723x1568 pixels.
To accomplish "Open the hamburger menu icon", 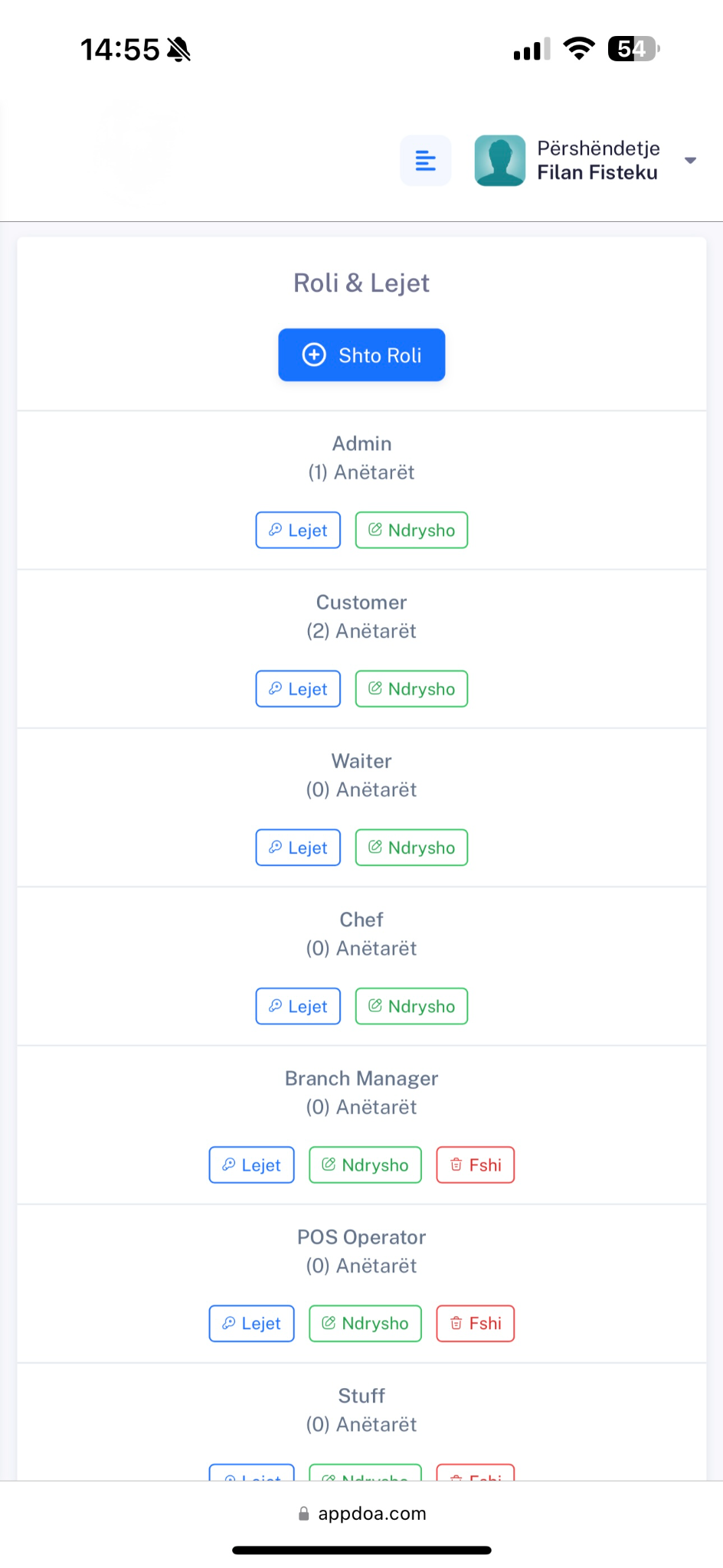I will point(425,161).
